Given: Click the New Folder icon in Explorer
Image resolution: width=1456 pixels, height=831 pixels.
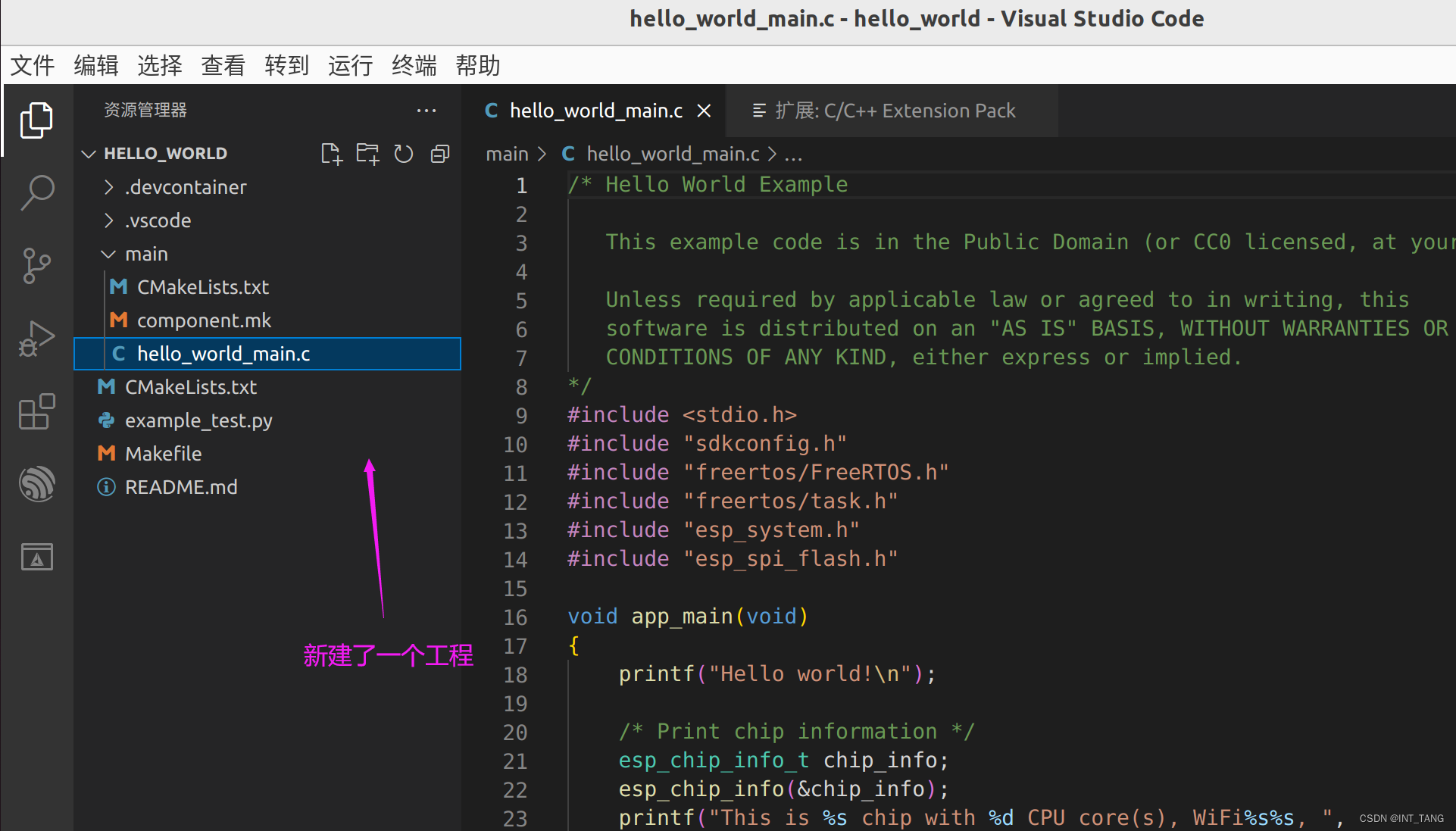Looking at the screenshot, I should pyautogui.click(x=367, y=153).
